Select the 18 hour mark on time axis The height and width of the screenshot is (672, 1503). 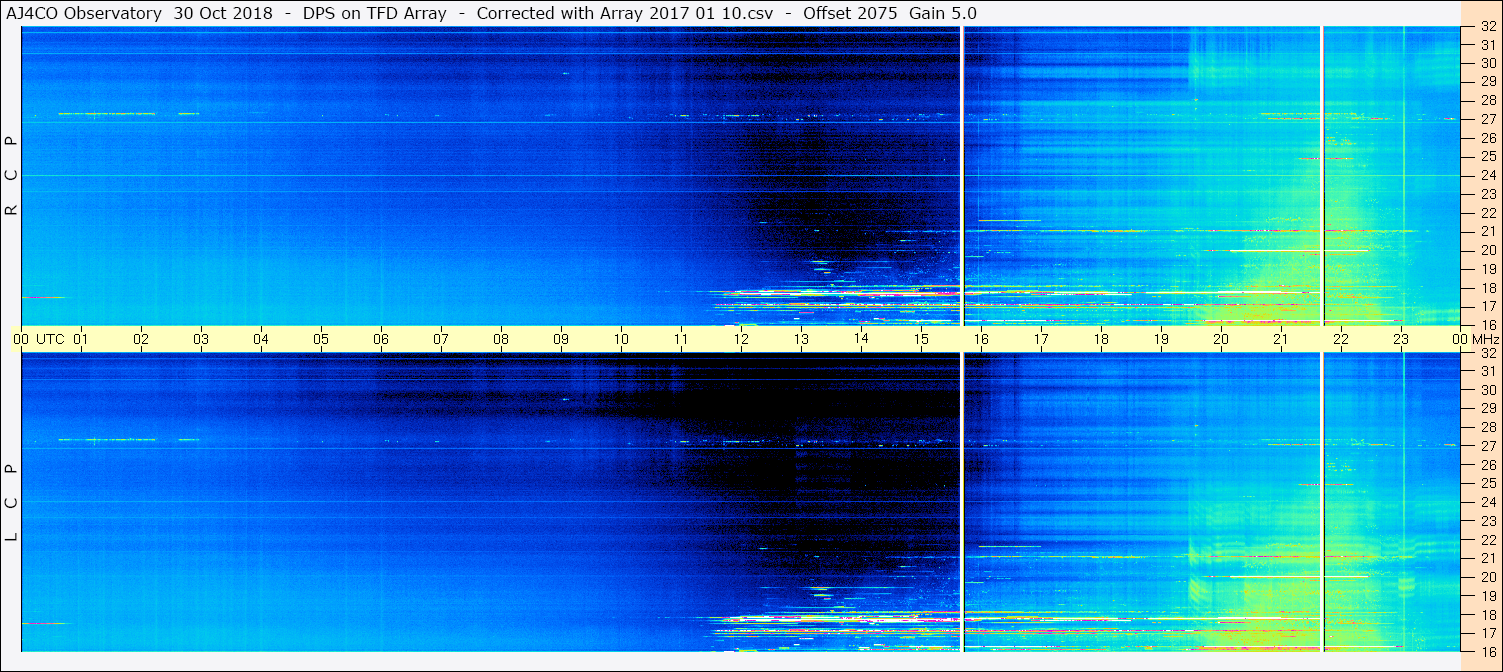1101,339
